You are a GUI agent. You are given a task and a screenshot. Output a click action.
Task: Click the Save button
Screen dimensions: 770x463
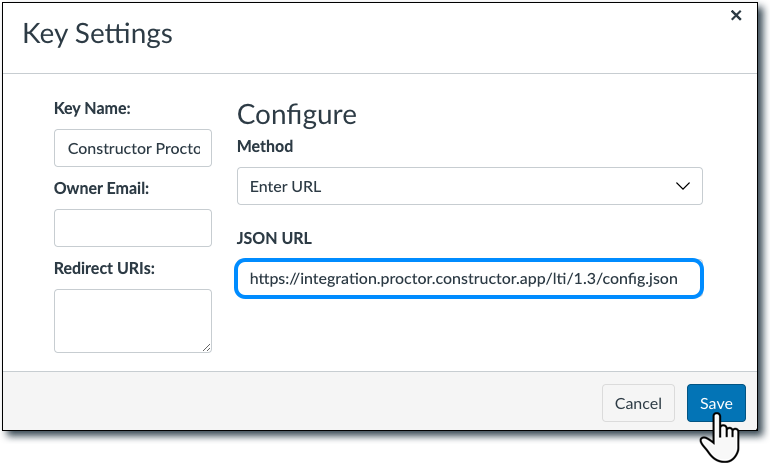(x=716, y=403)
